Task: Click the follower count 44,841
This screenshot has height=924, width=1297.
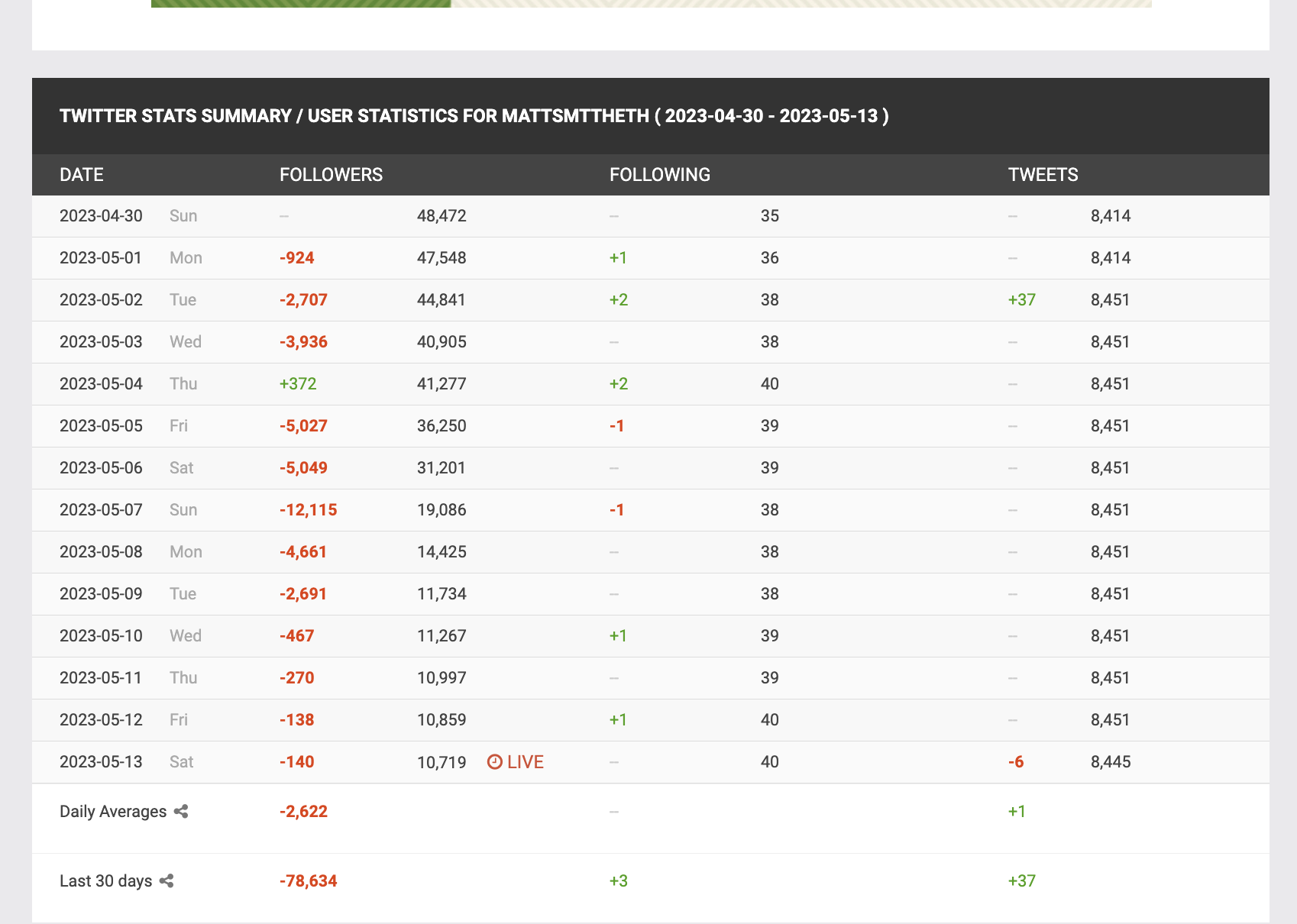Action: point(441,300)
